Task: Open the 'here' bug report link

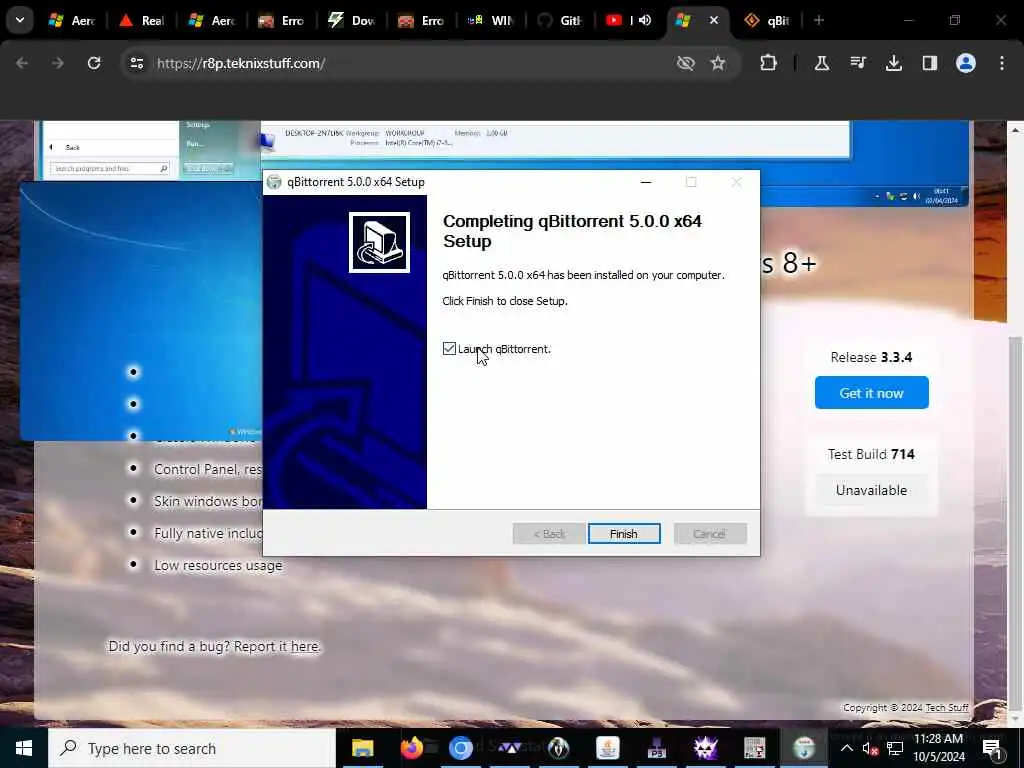Action: tap(305, 647)
